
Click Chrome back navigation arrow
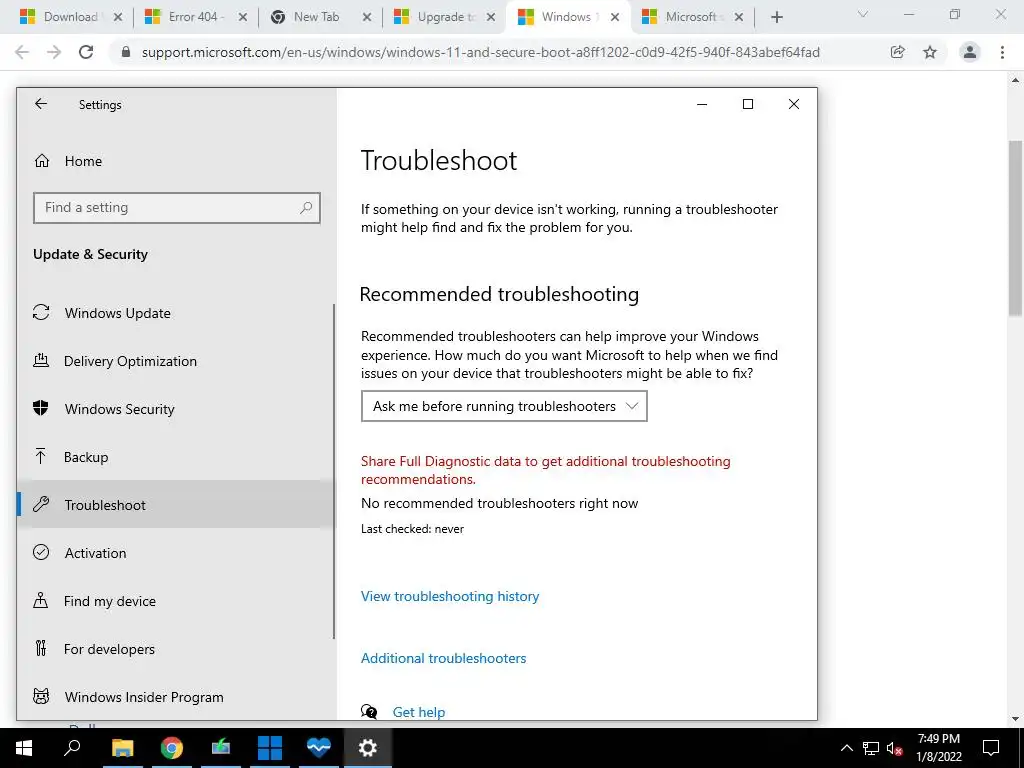pos(22,52)
